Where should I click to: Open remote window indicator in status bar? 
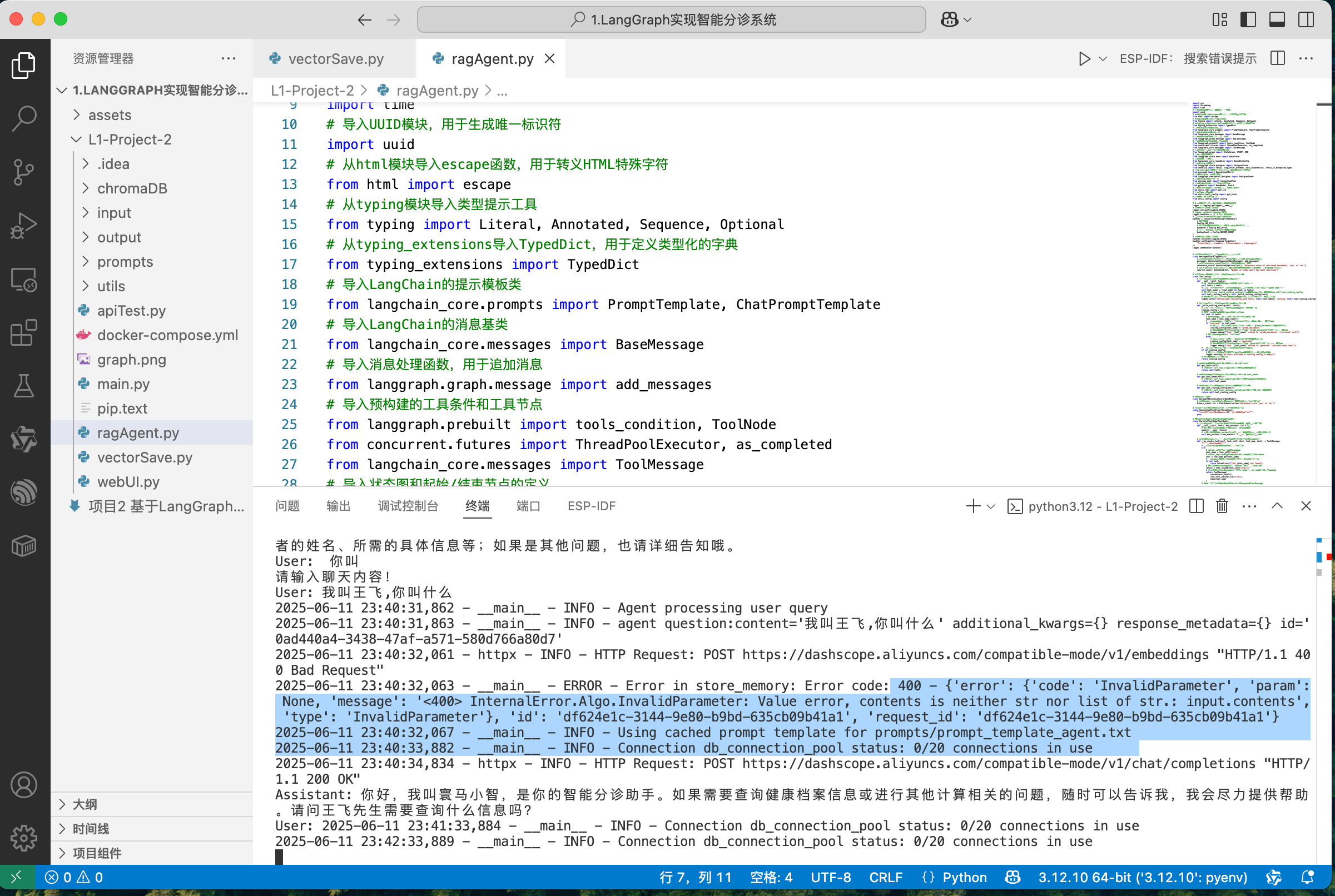coord(17,877)
